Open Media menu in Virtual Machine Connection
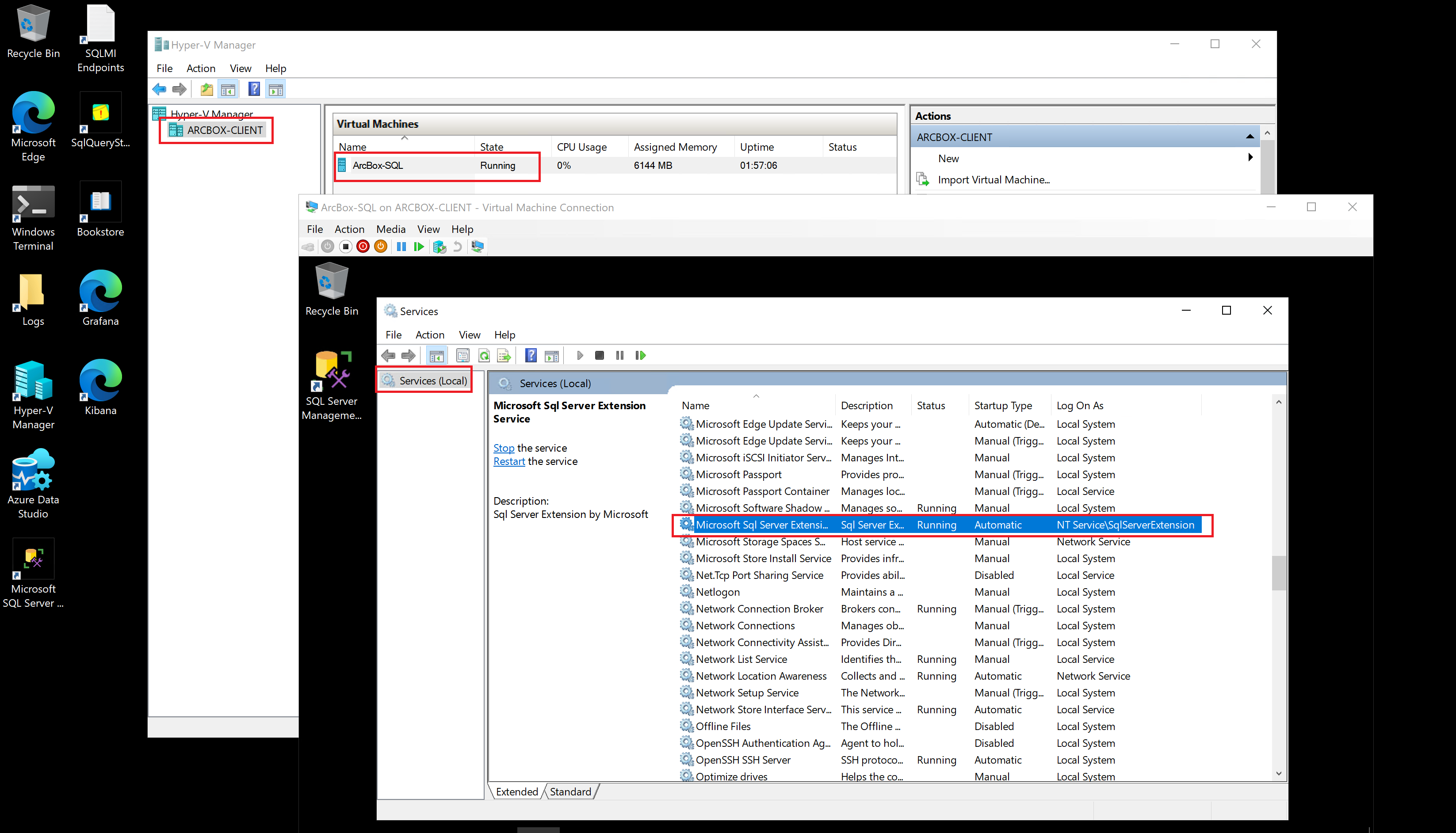 point(391,229)
